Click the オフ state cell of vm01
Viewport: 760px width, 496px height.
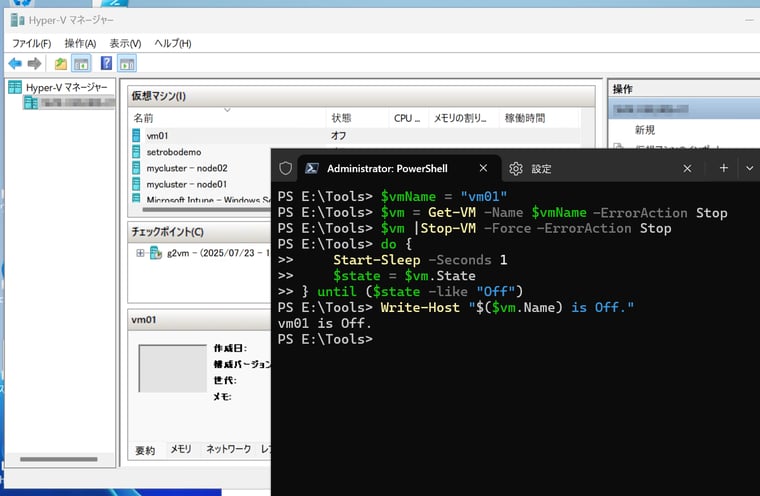coord(338,136)
